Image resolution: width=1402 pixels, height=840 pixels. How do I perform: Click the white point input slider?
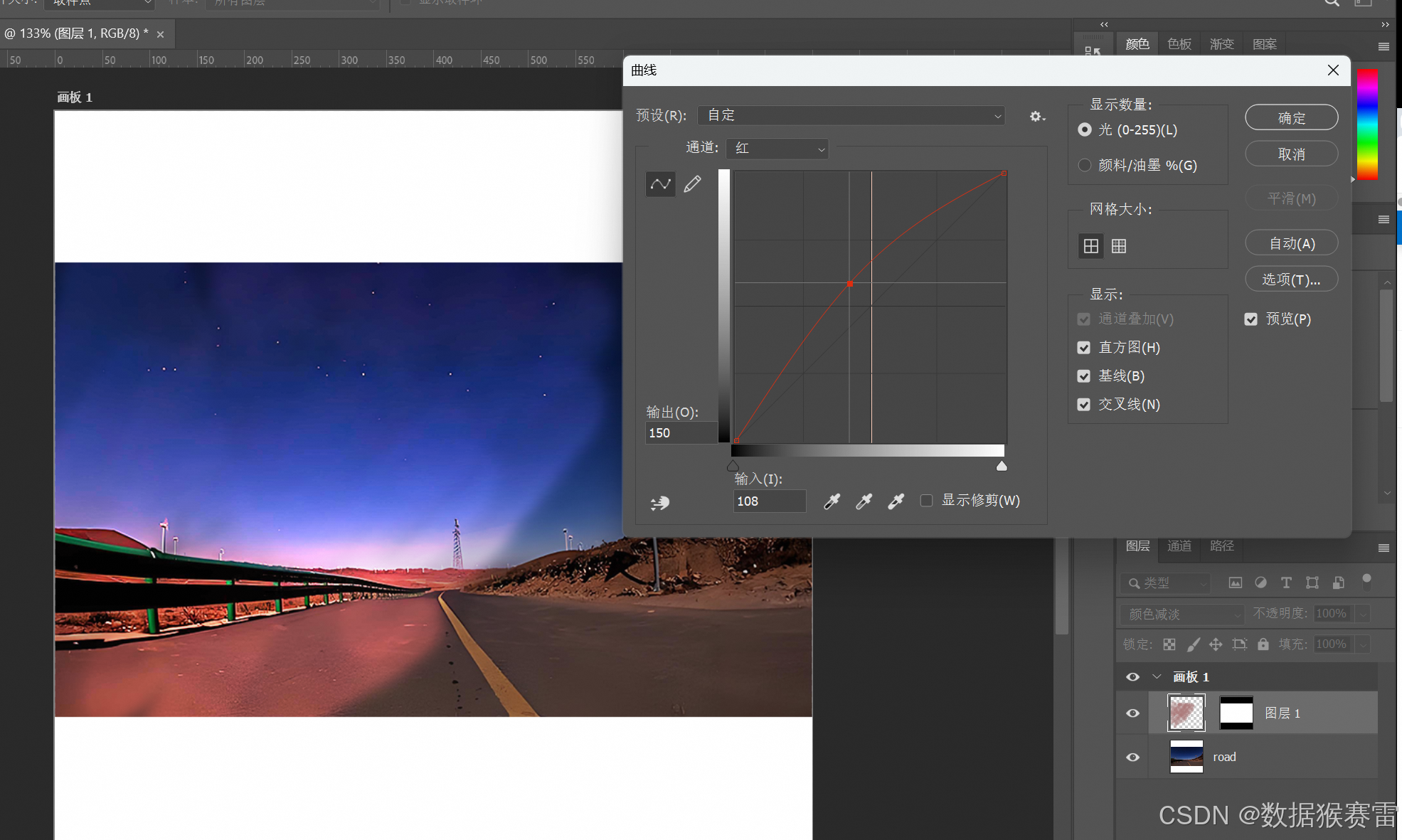(x=1002, y=467)
